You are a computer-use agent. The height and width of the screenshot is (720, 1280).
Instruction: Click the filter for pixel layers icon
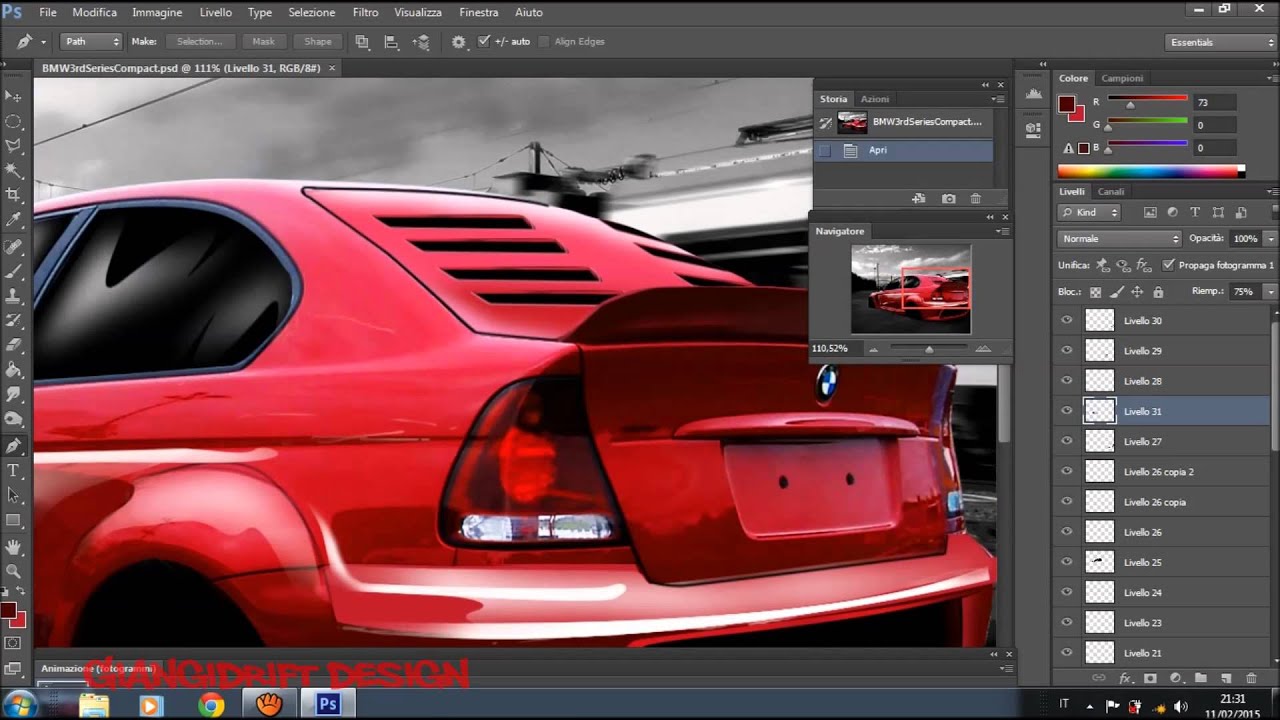pos(1150,212)
